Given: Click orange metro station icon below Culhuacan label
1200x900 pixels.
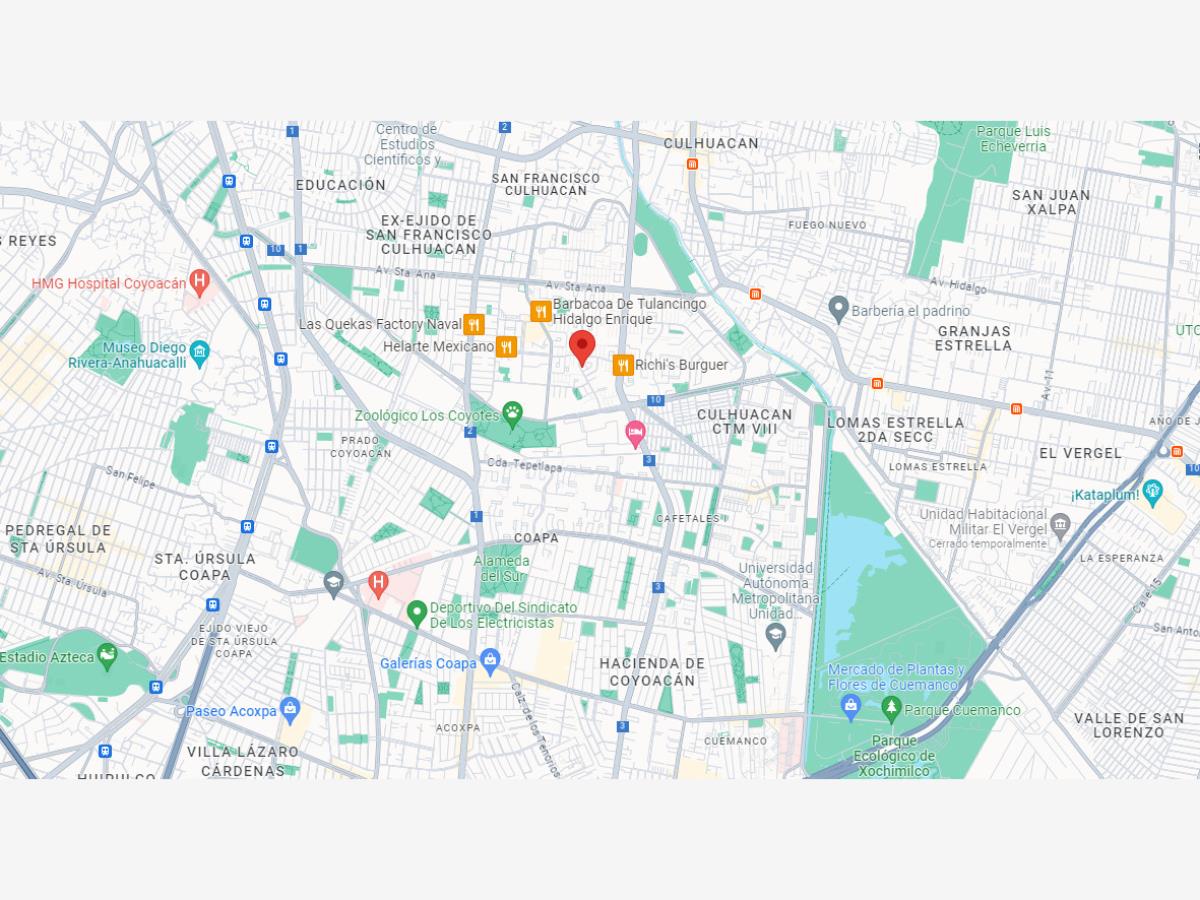Looking at the screenshot, I should click(x=692, y=163).
